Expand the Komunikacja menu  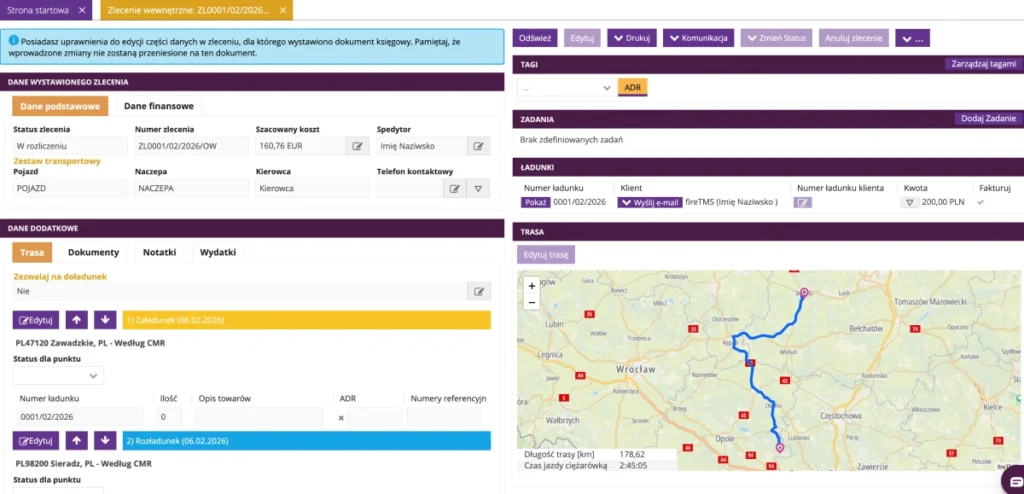[699, 38]
